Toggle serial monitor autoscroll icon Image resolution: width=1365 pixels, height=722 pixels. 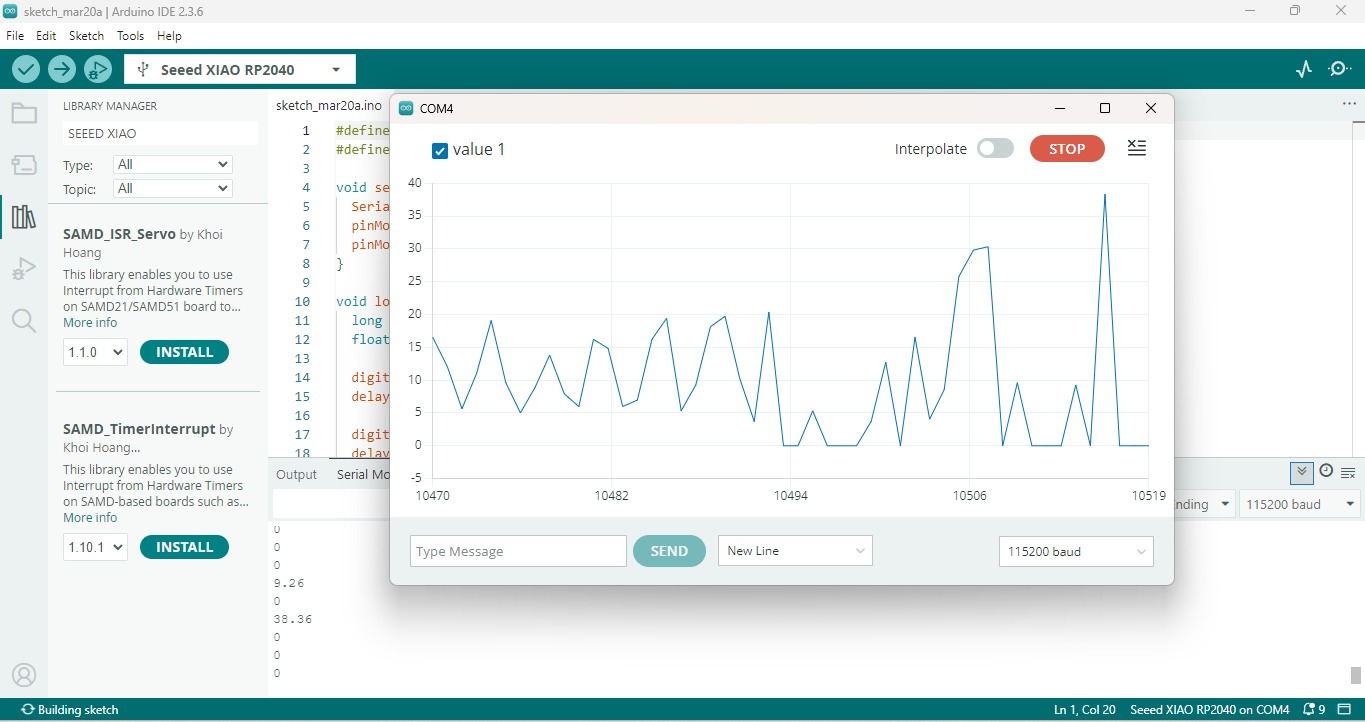(1301, 472)
